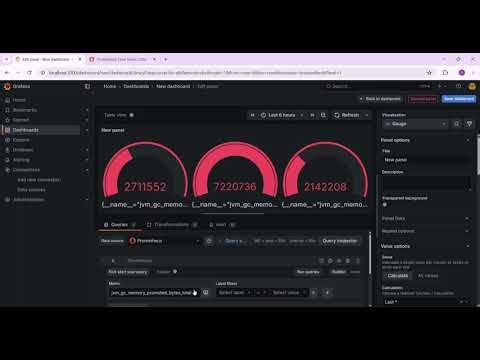Open the Gauge visualization picker

click(415, 124)
